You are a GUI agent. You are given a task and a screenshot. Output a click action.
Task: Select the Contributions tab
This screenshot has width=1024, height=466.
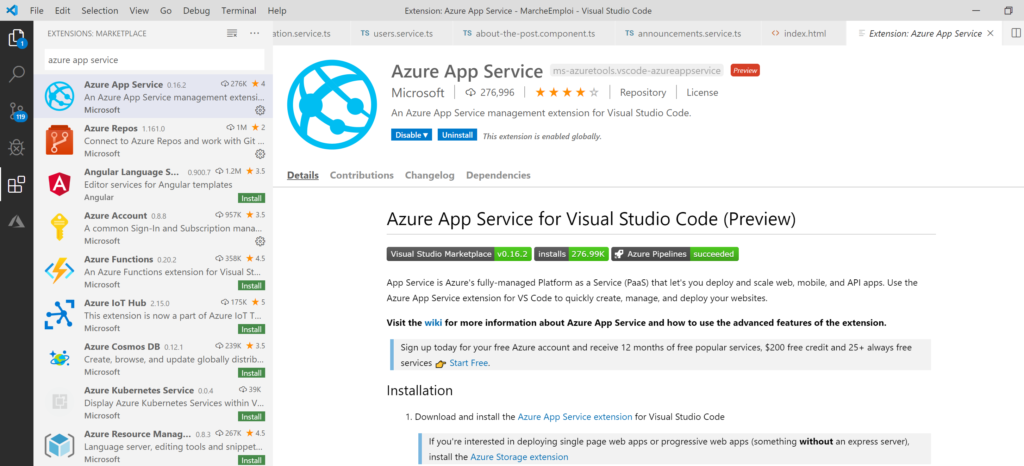pos(362,175)
